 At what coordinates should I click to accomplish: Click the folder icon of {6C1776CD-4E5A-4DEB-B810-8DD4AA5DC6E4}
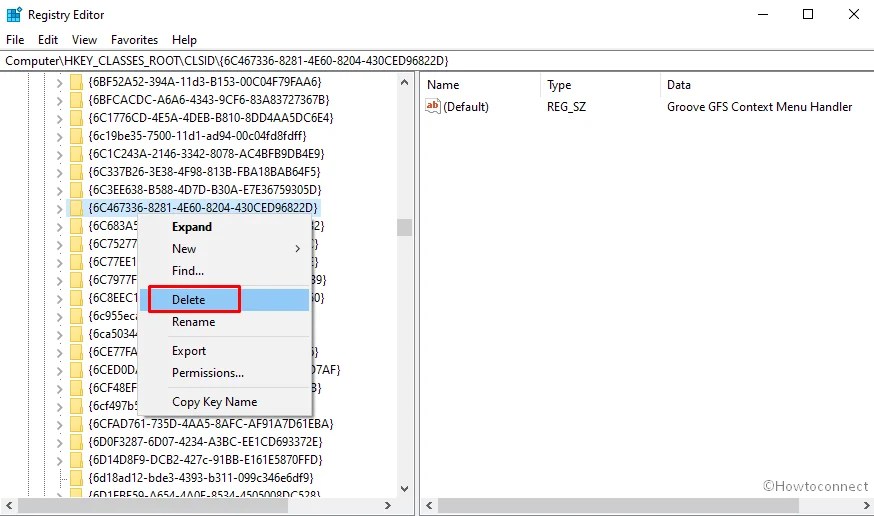coord(76,118)
